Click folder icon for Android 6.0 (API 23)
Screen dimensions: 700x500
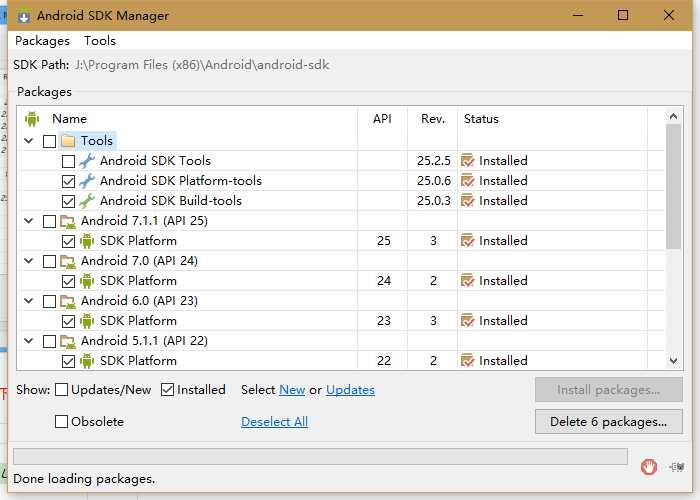68,301
